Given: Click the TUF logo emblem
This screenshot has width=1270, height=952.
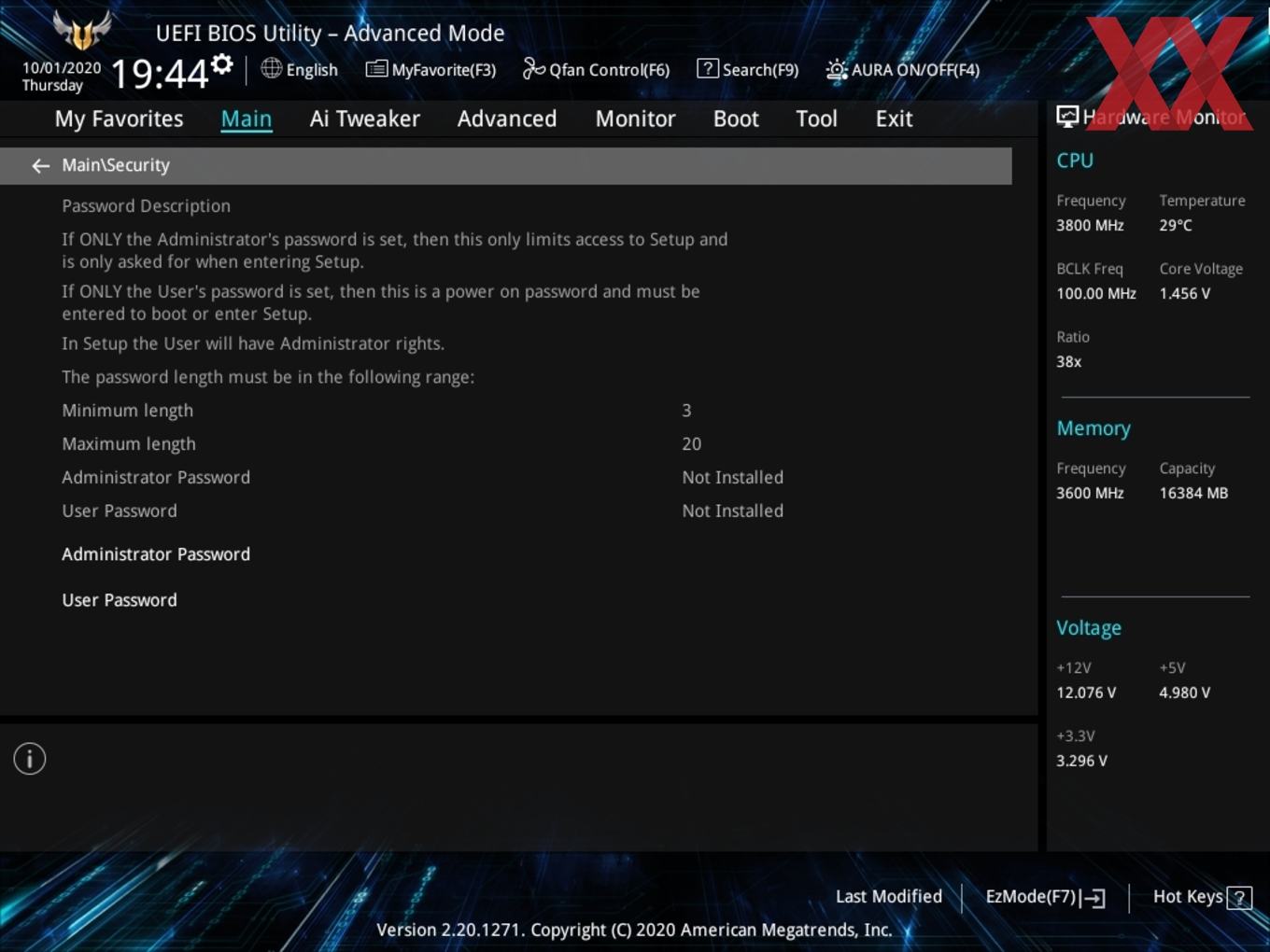Looking at the screenshot, I should (82, 30).
